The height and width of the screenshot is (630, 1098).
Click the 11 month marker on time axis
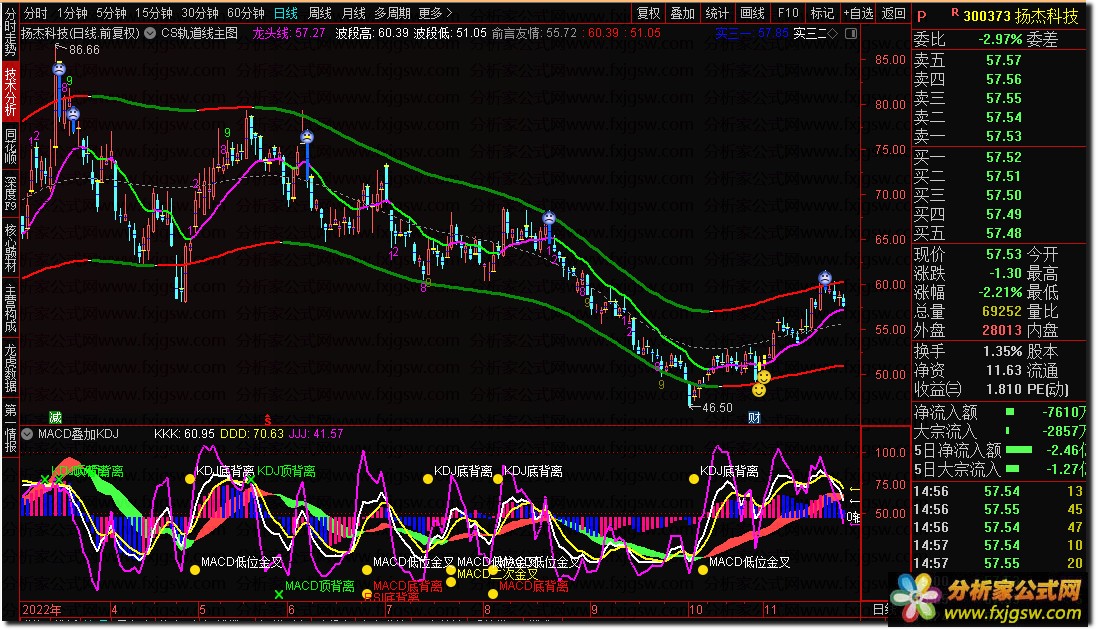[770, 610]
